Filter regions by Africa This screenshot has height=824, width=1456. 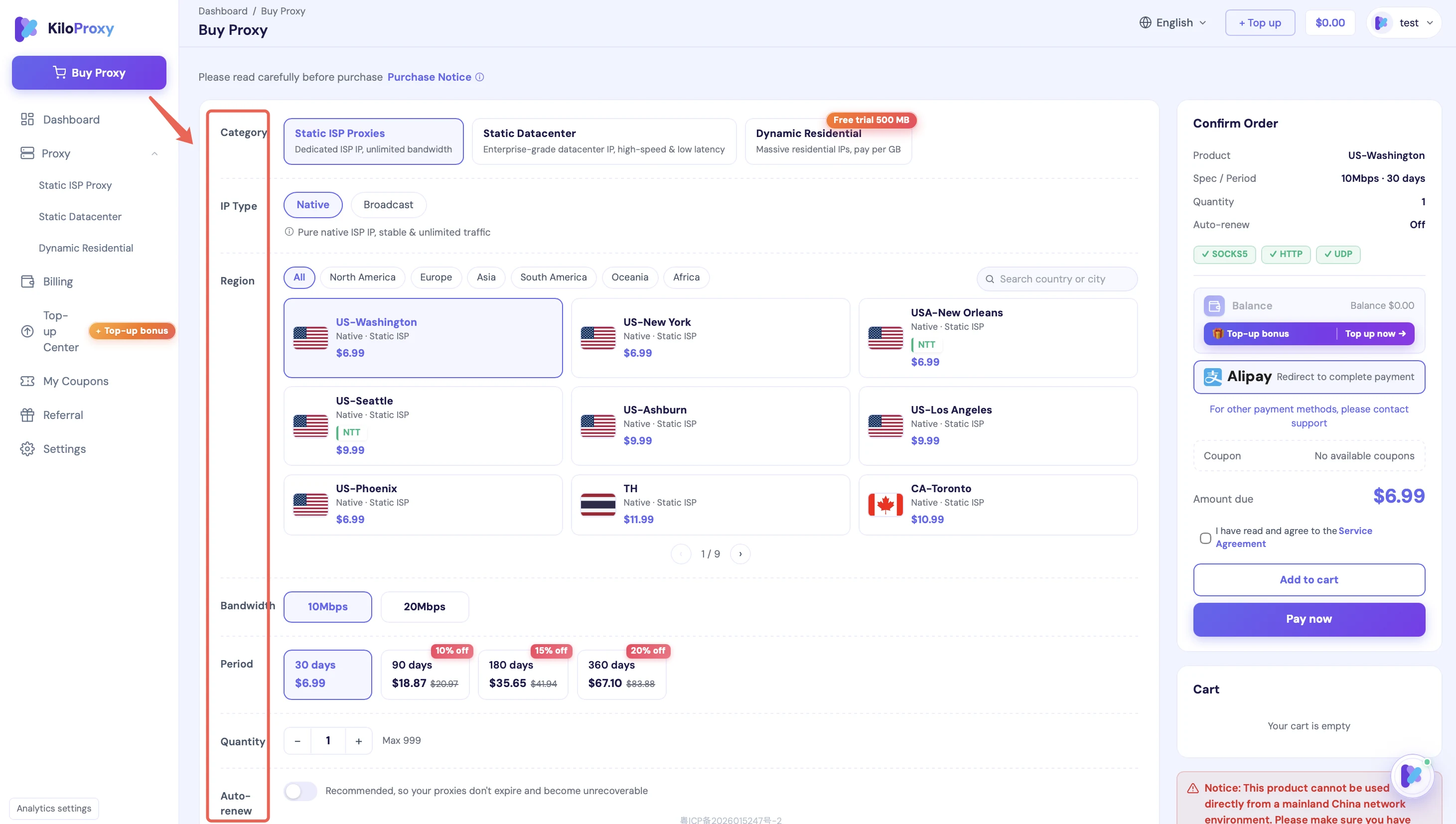point(687,277)
